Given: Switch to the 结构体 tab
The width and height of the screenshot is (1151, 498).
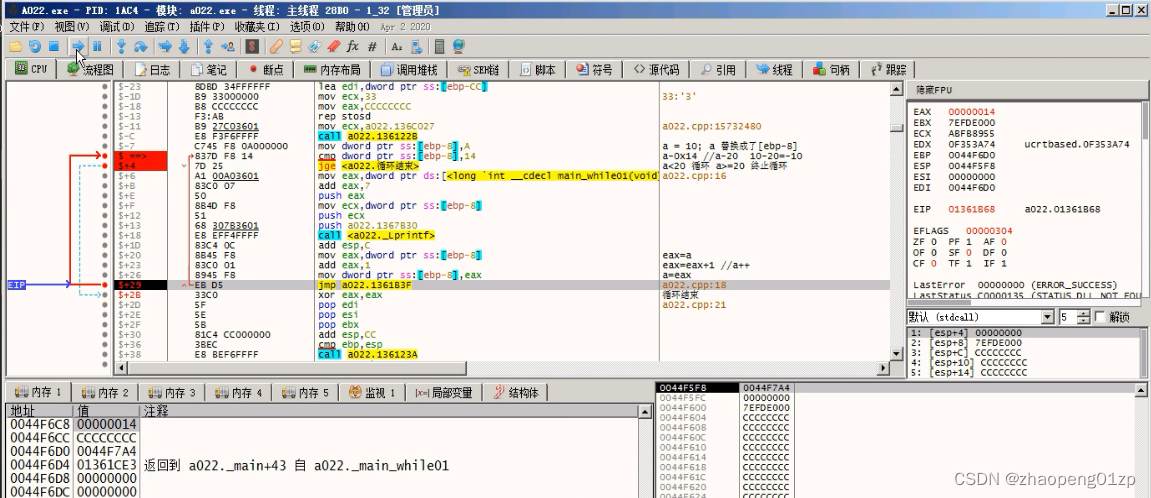Looking at the screenshot, I should pyautogui.click(x=515, y=393).
